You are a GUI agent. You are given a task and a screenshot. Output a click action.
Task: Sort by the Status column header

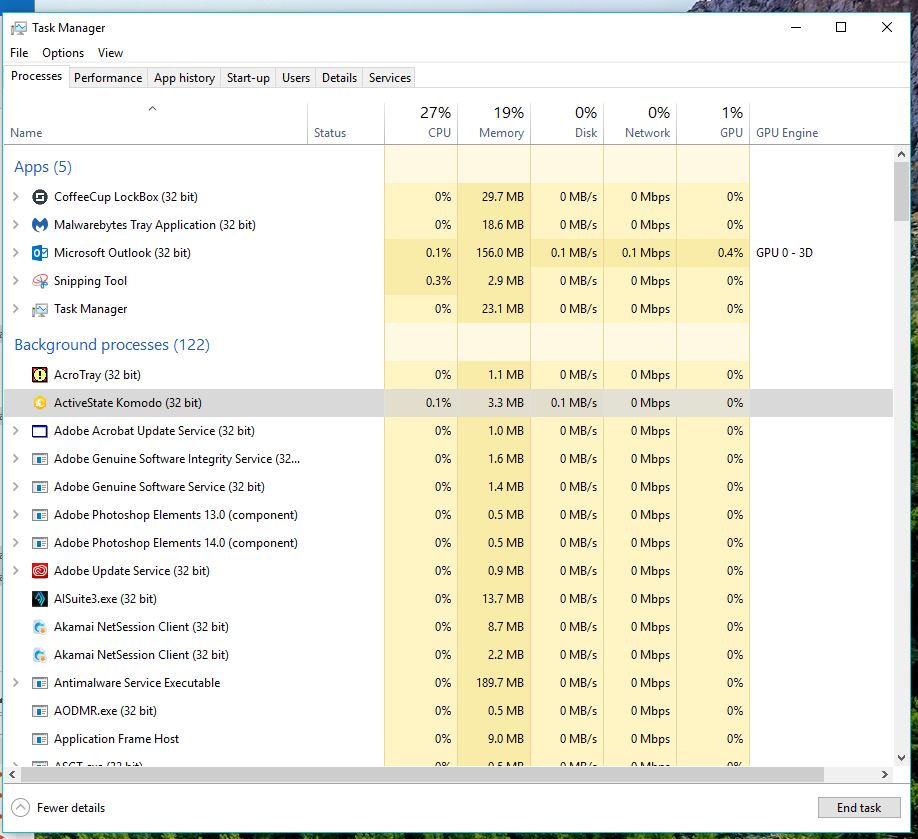coord(345,123)
